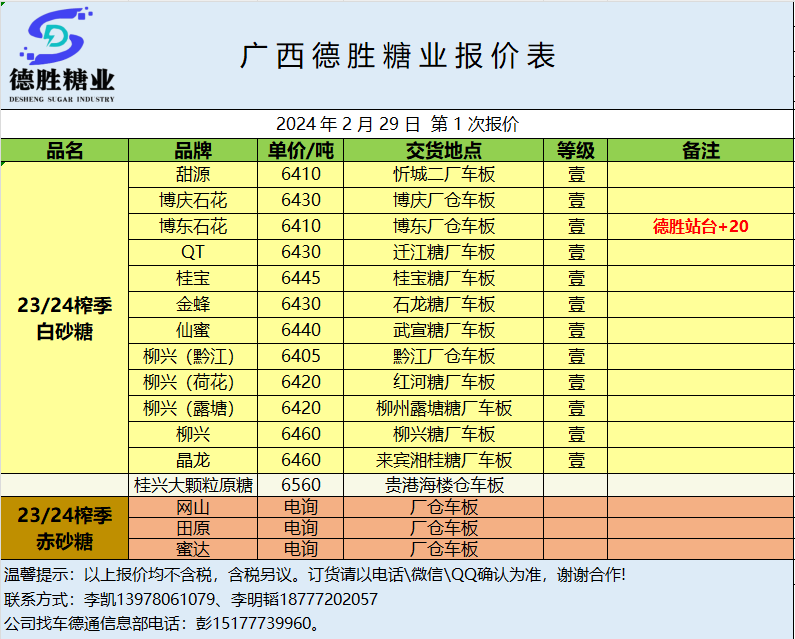Screen dimensions: 795x639
Task: Click the 备注 column header
Action: (x=700, y=151)
